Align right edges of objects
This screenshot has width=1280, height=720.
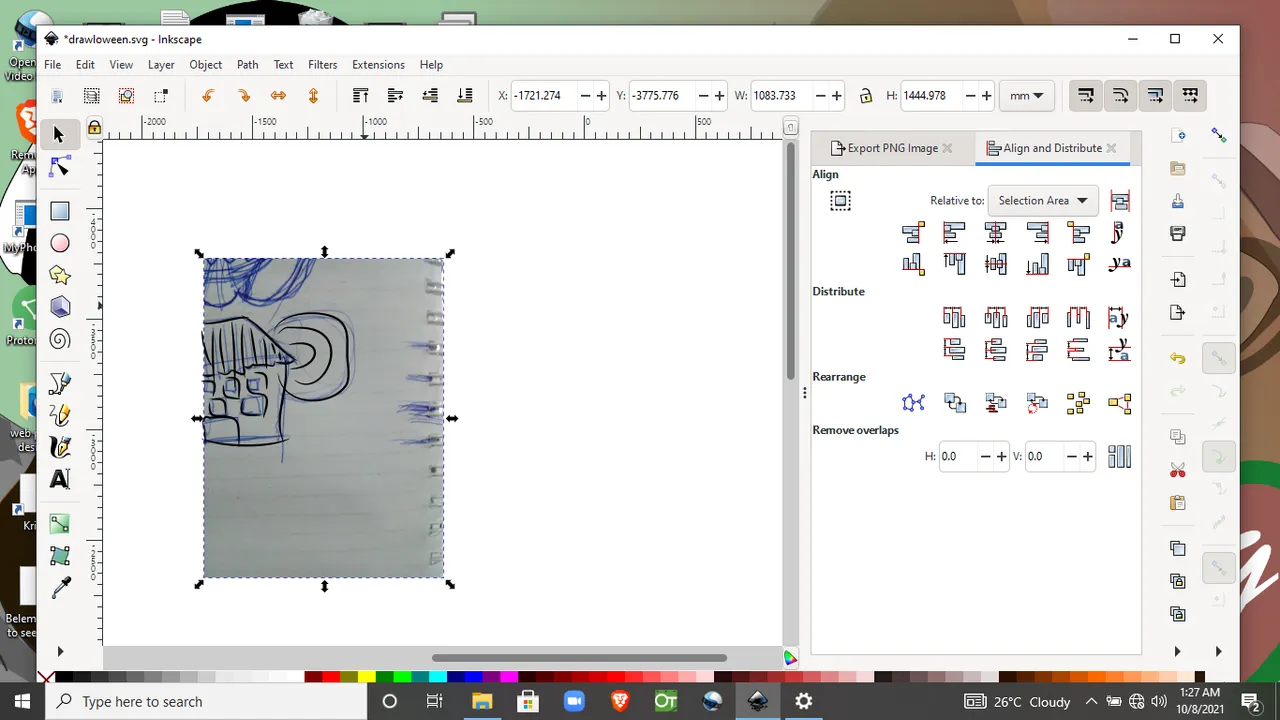(1037, 233)
